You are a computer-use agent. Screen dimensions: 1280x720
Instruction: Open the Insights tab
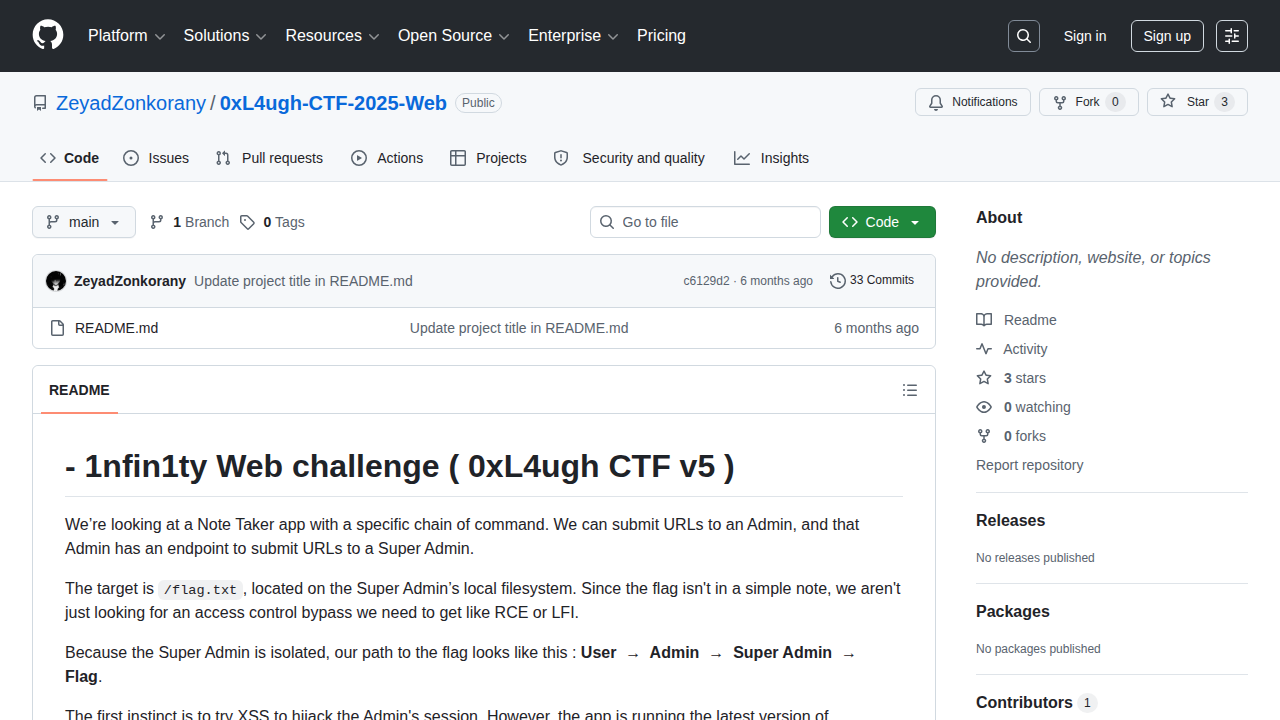coord(771,158)
